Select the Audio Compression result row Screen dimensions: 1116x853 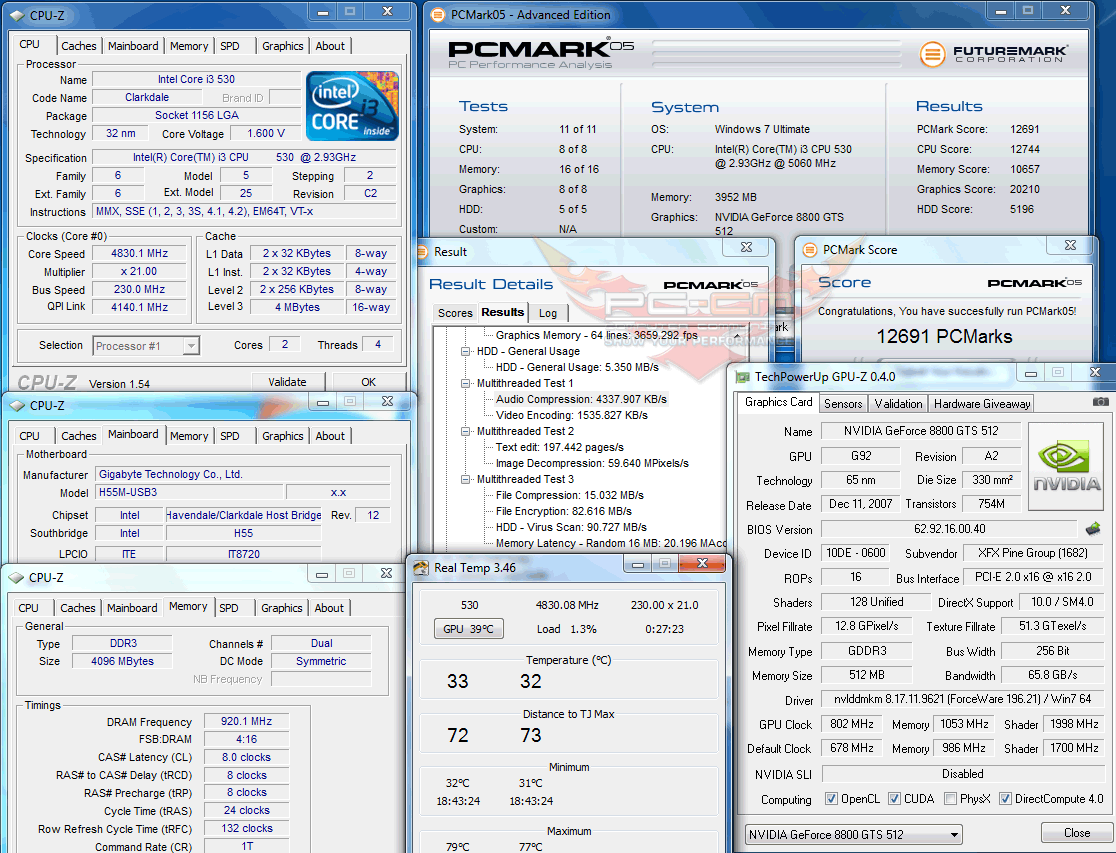581,399
